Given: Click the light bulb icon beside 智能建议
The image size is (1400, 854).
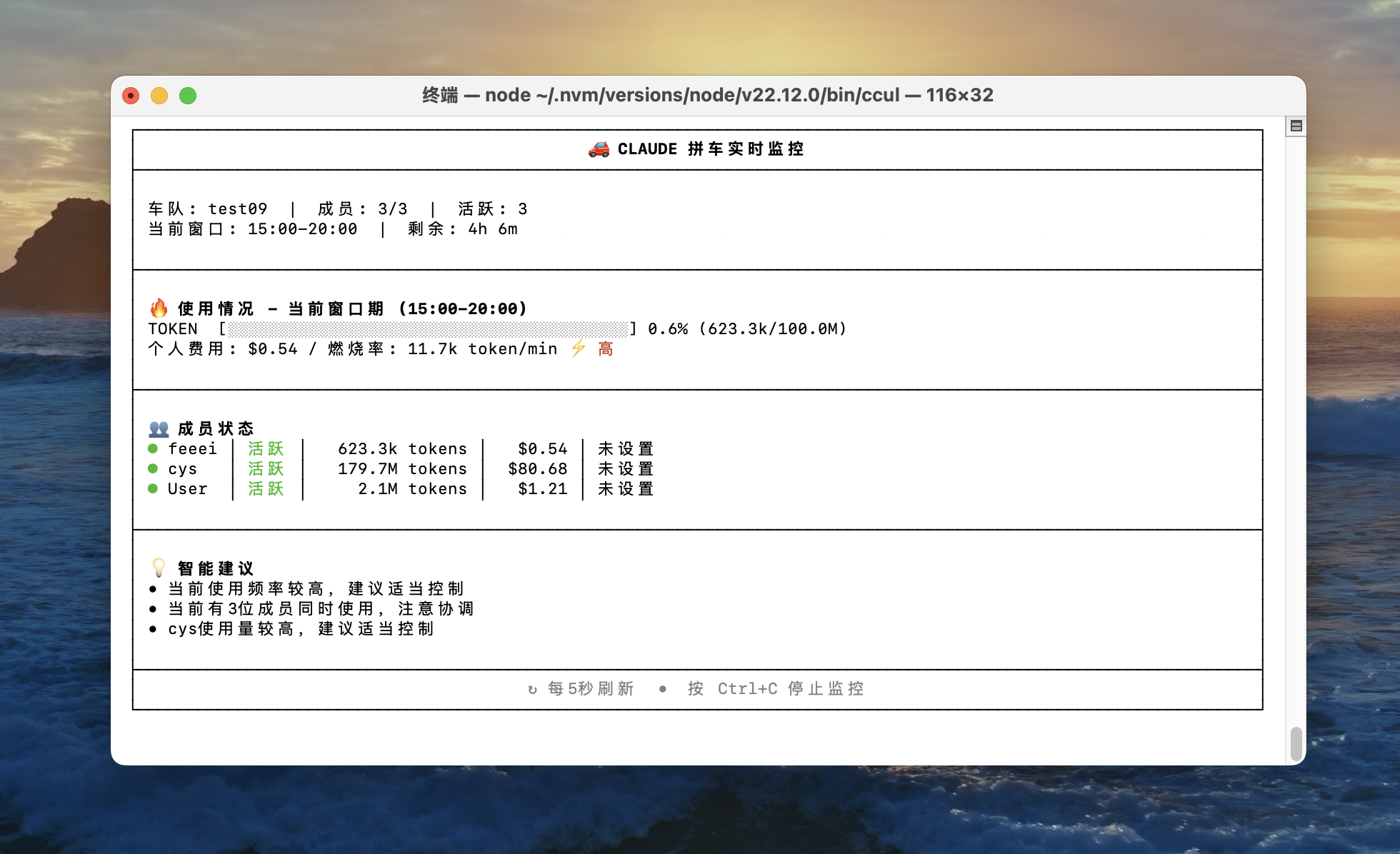Looking at the screenshot, I should click(x=159, y=568).
